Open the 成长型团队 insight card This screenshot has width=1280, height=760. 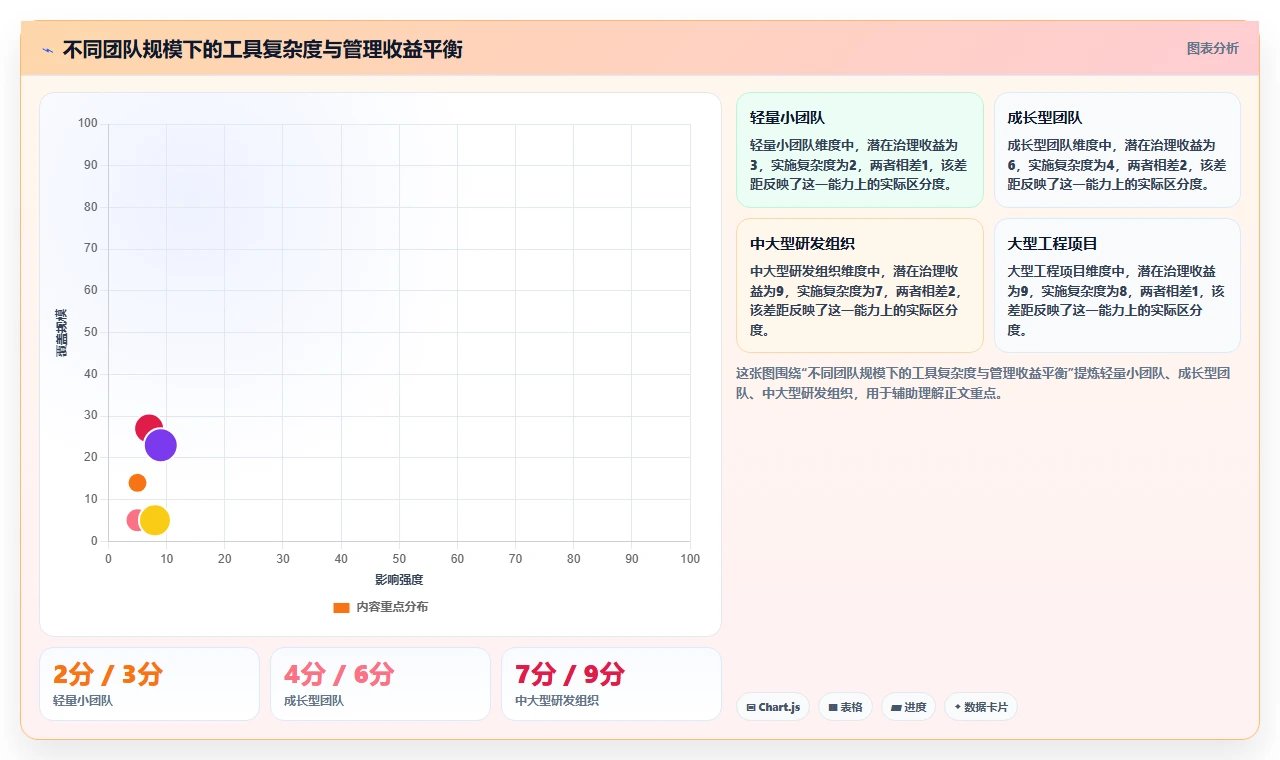coord(1117,150)
